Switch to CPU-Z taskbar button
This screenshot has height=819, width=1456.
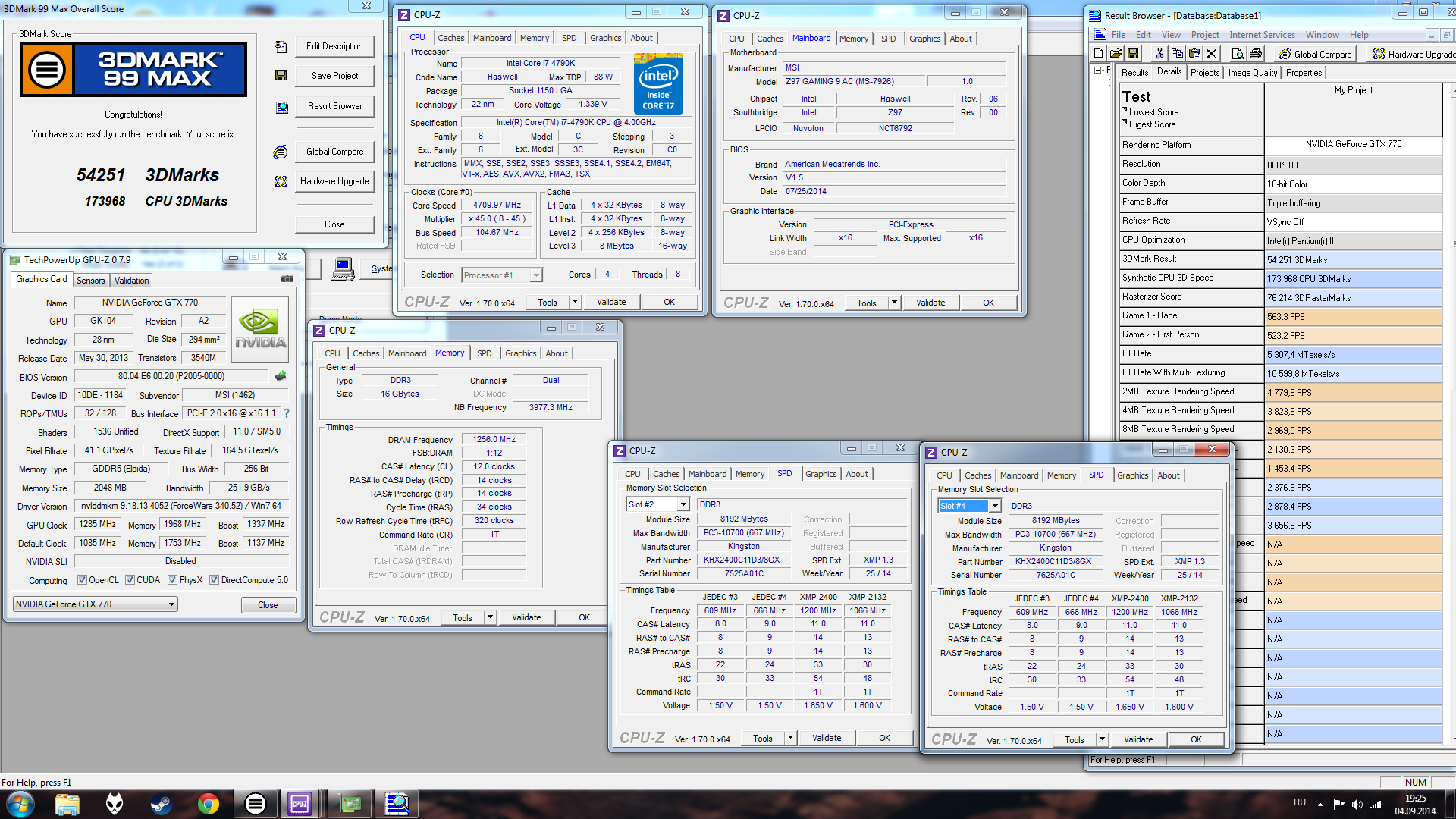[301, 804]
